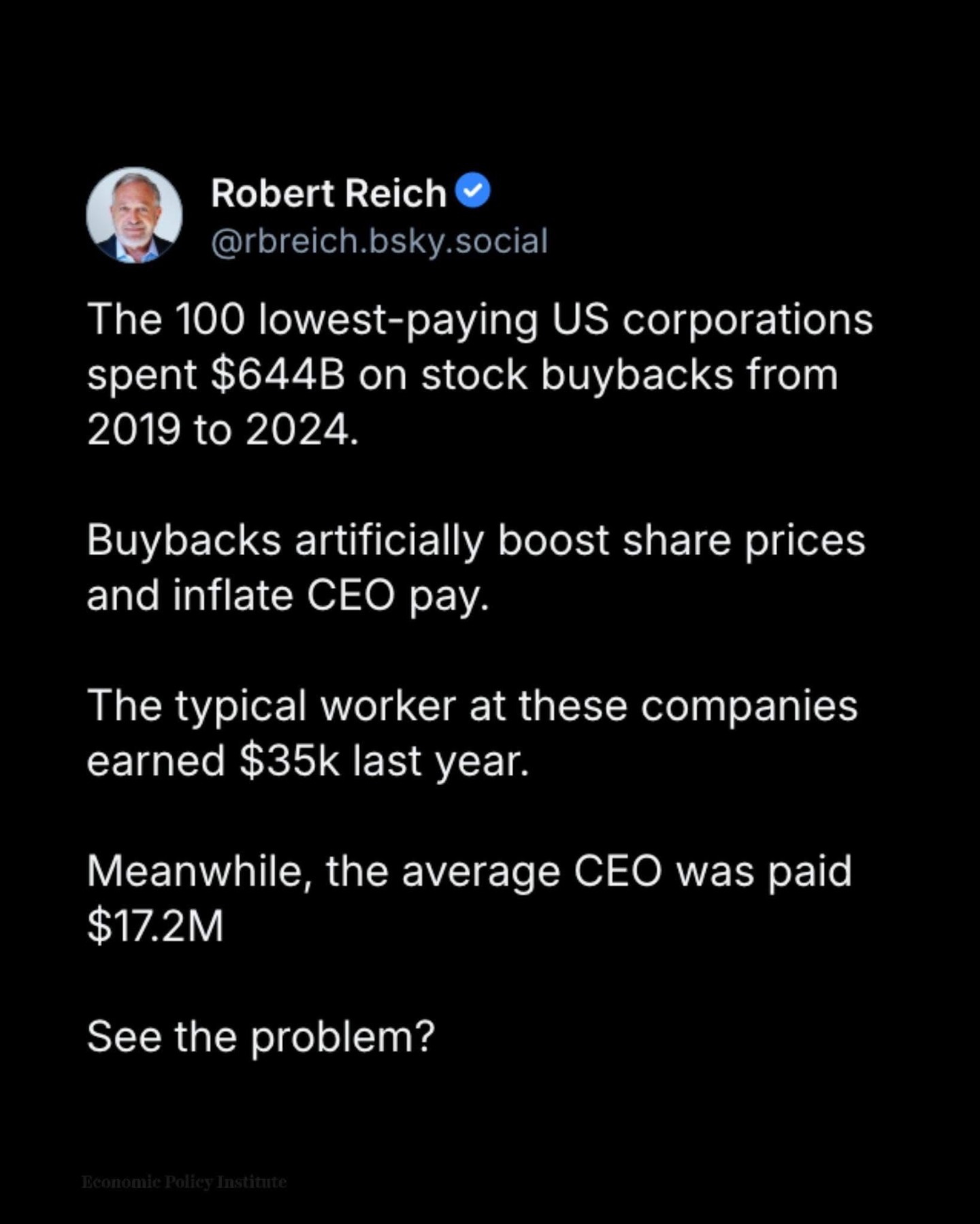Click the words 'lowest-paying' in first line

(399, 320)
